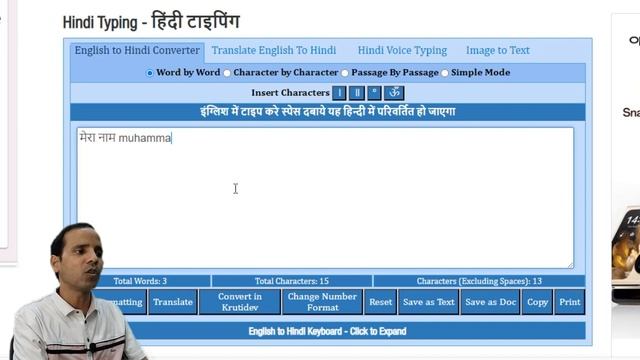Click Save as Doc button
Viewport: 640px width, 360px height.
[x=491, y=302]
